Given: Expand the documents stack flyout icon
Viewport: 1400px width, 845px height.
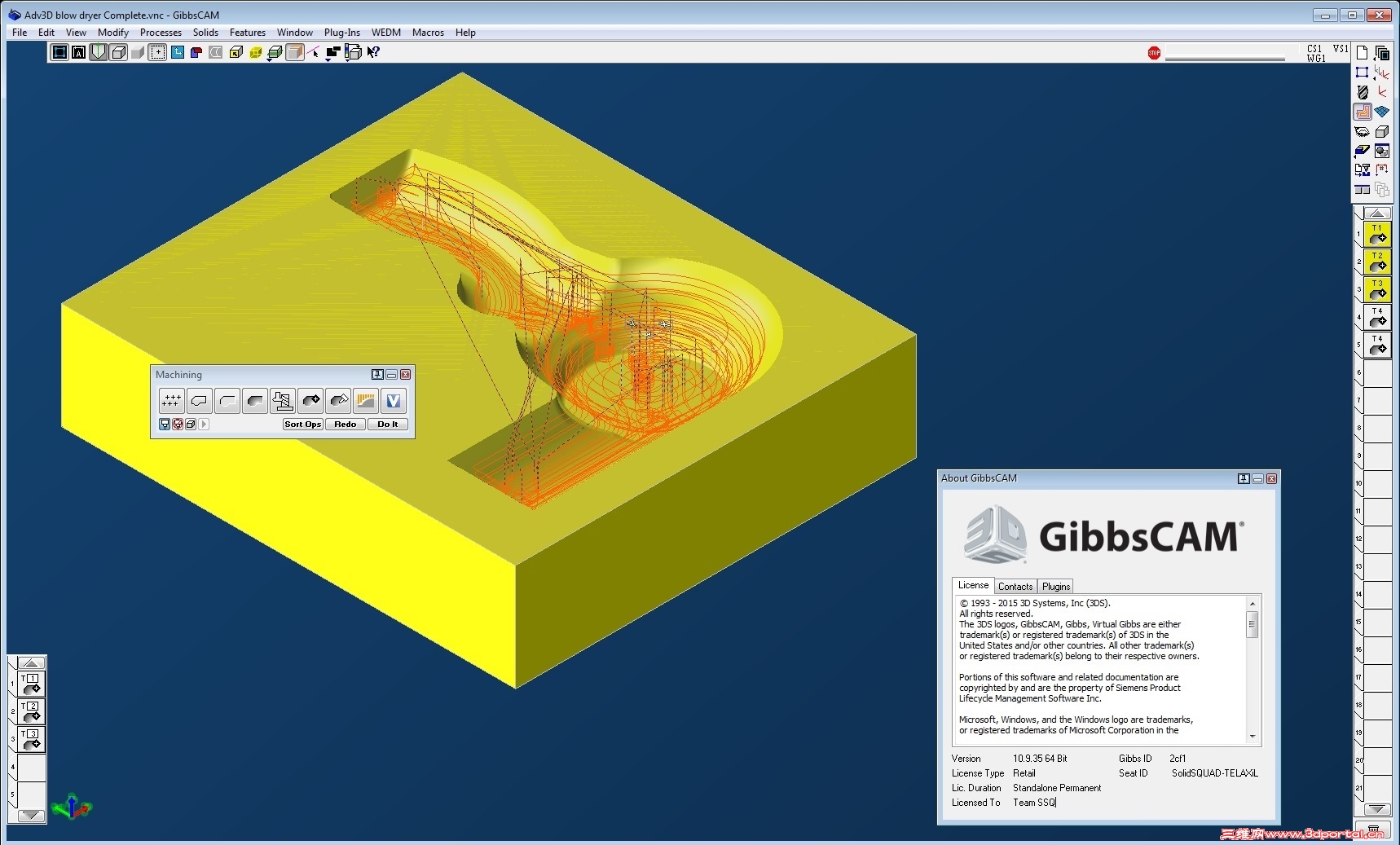Looking at the screenshot, I should (1382, 53).
